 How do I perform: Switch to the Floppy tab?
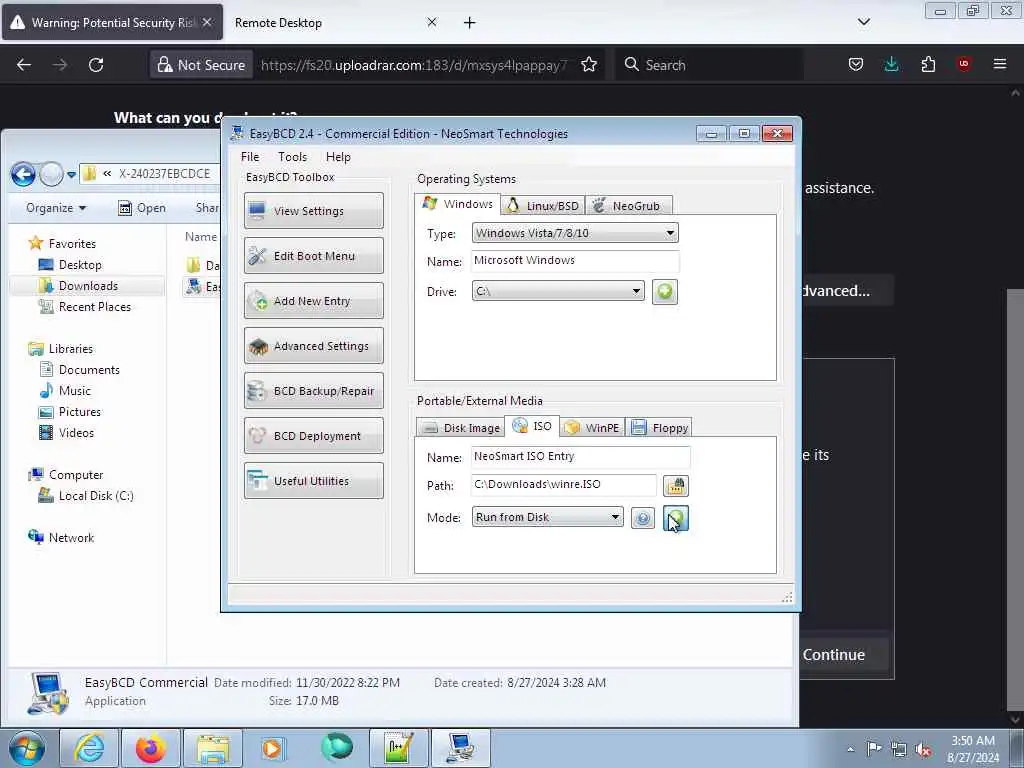click(x=659, y=428)
